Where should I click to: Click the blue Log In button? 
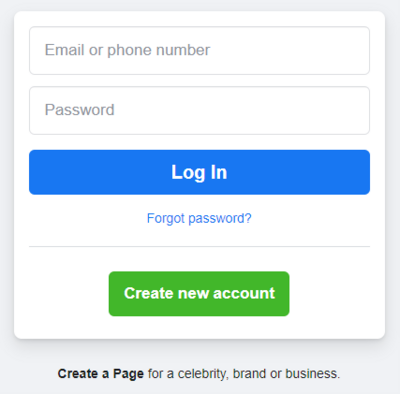(x=199, y=172)
